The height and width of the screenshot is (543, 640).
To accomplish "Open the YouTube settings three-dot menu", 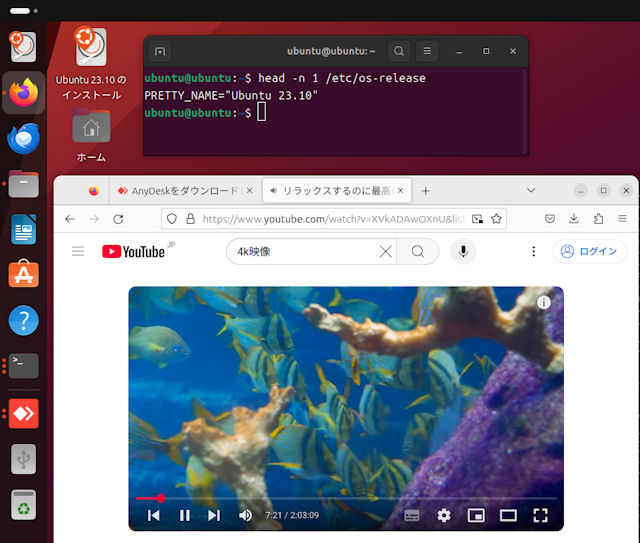I will (533, 251).
